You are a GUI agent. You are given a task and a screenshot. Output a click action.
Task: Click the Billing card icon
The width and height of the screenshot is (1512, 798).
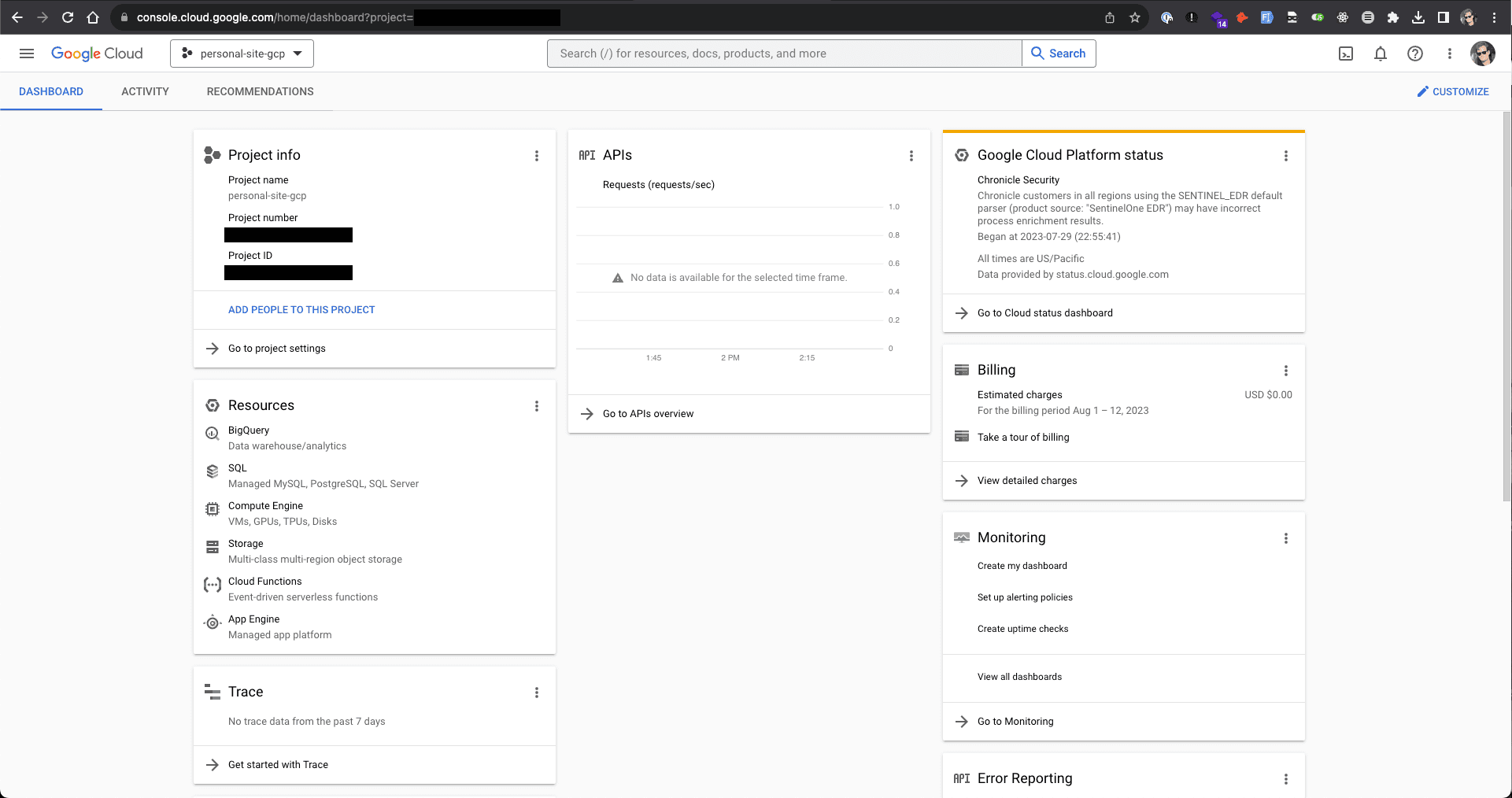click(x=962, y=370)
